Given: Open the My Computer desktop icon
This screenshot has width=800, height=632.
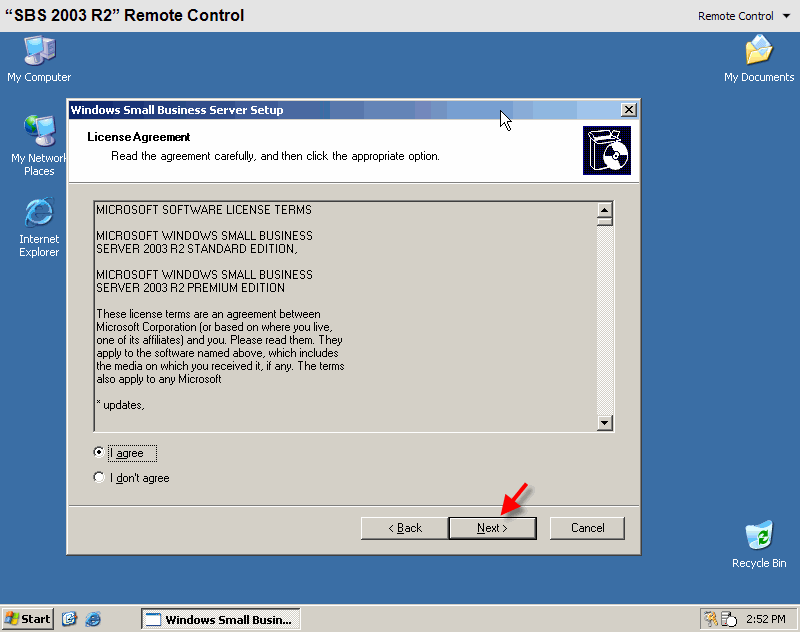Looking at the screenshot, I should click(x=39, y=59).
